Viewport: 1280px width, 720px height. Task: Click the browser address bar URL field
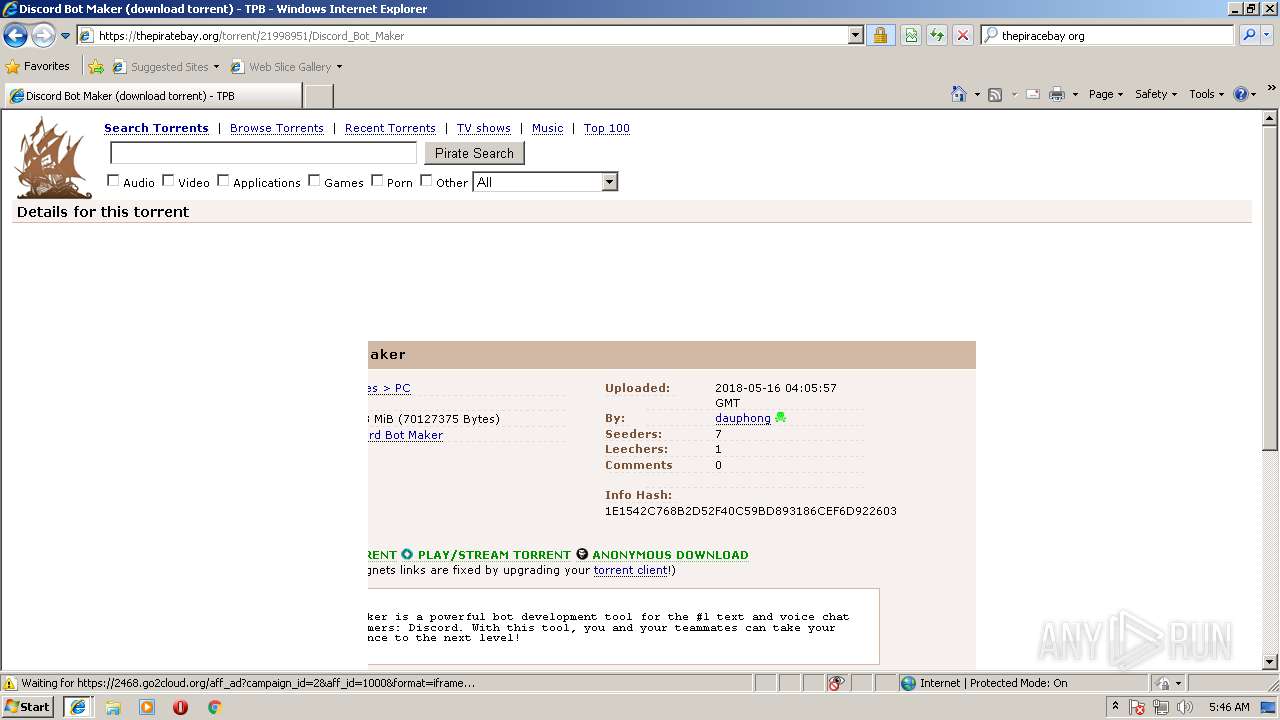[462, 36]
